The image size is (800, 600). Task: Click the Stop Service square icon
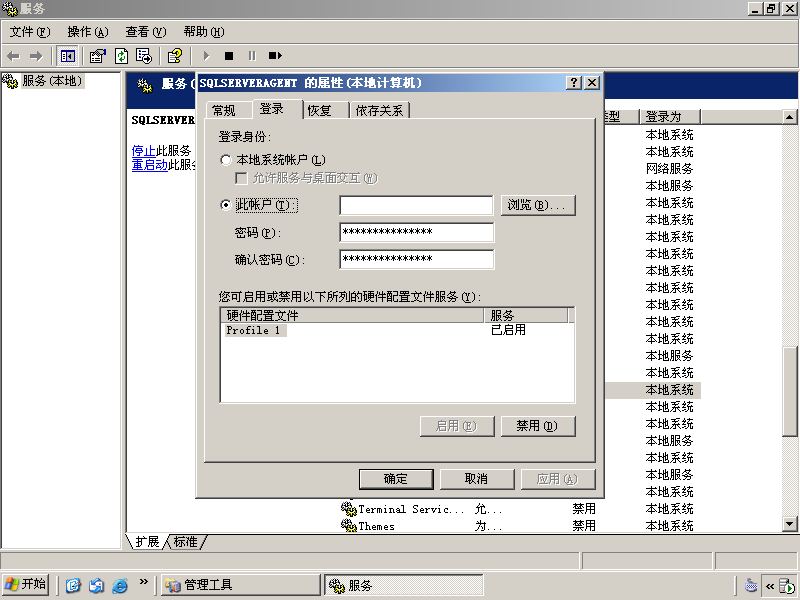tap(229, 56)
